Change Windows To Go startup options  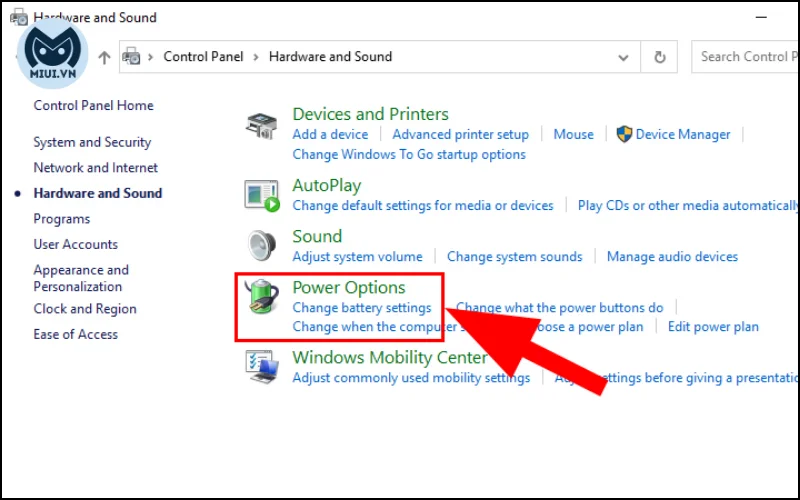pyautogui.click(x=409, y=154)
